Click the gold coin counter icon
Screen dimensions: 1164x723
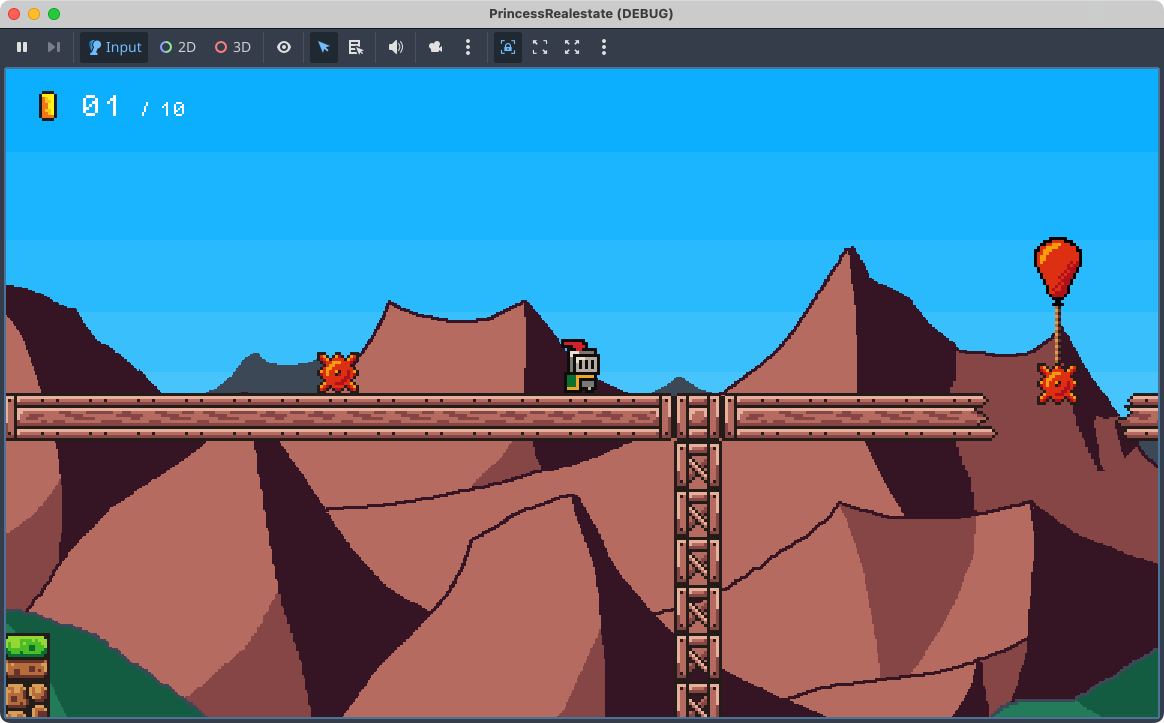pos(48,106)
